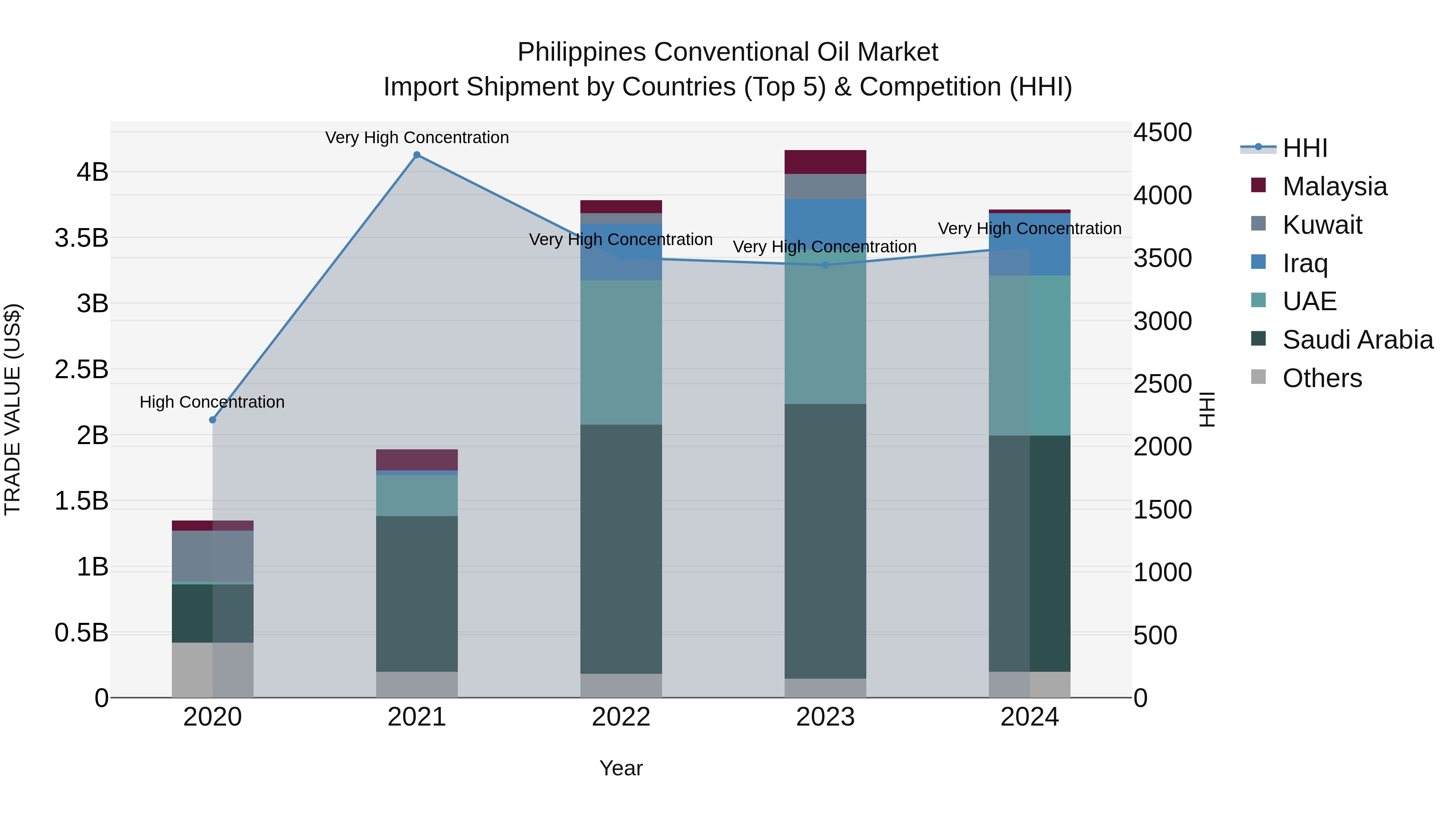Image resolution: width=1456 pixels, height=819 pixels.
Task: Select the Kuwait segment of 2020 bar
Action: 212,556
